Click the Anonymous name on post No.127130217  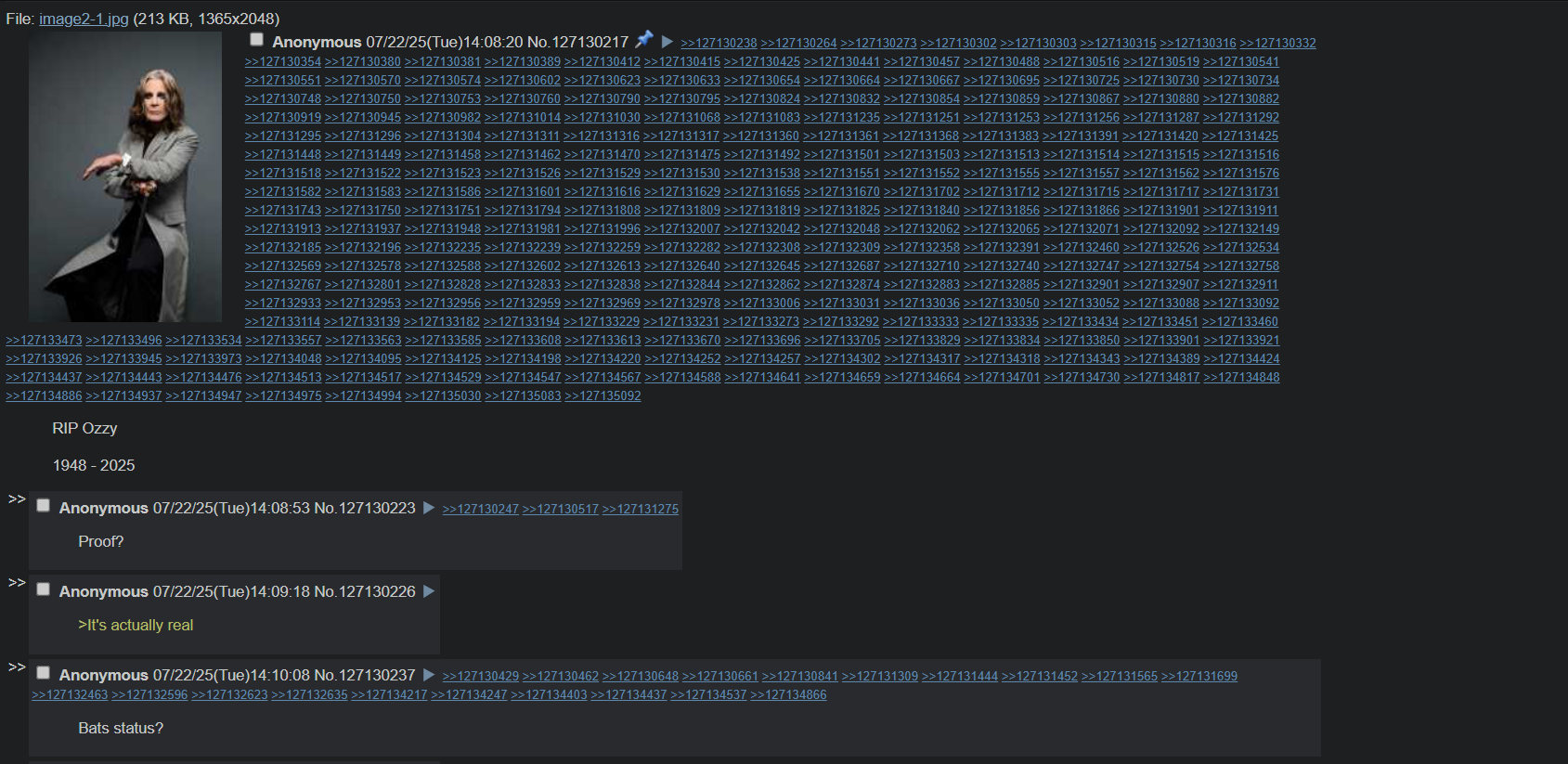[x=317, y=43]
